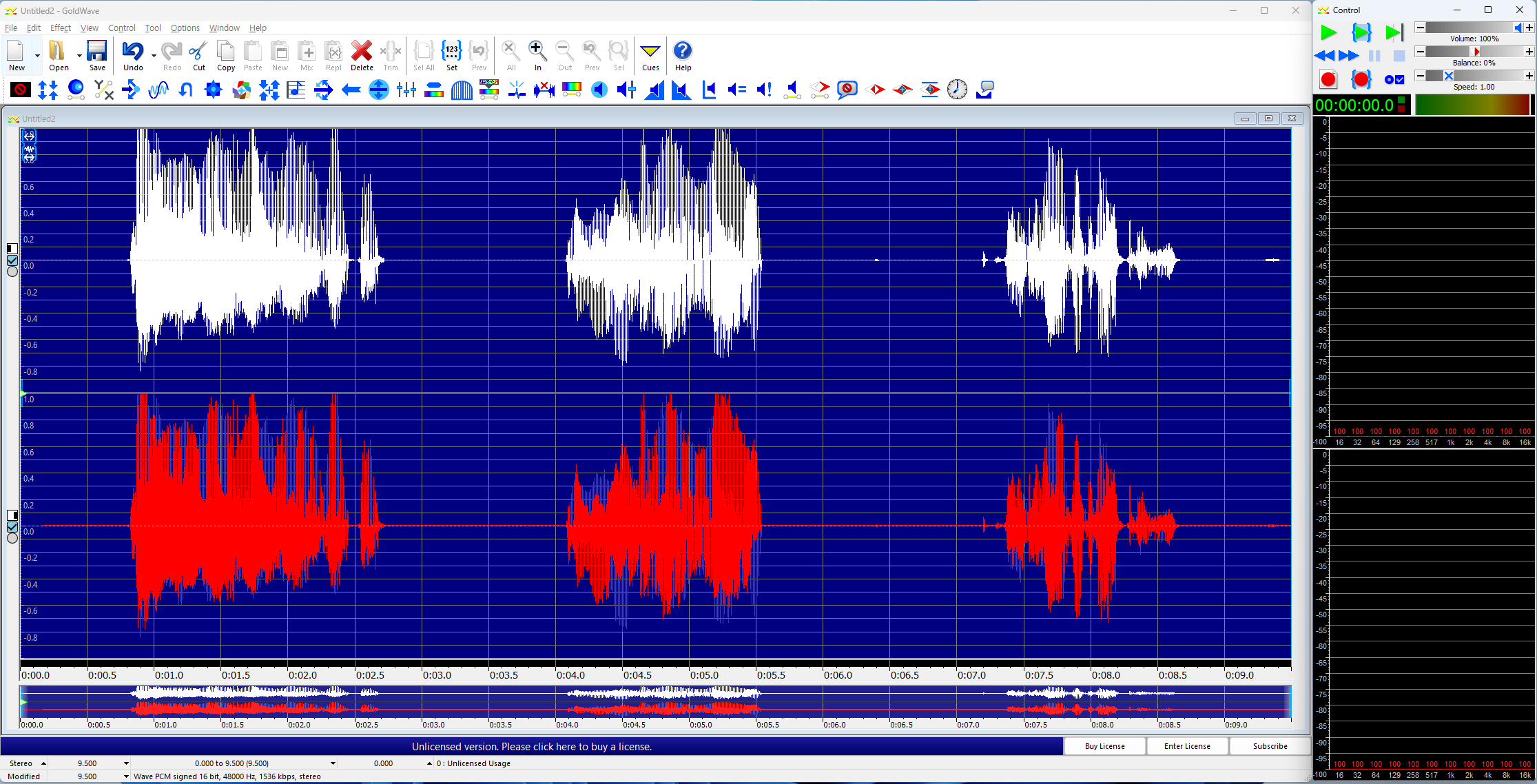Click the Cues toolbar icon
Image resolution: width=1537 pixels, height=784 pixels.
click(650, 55)
